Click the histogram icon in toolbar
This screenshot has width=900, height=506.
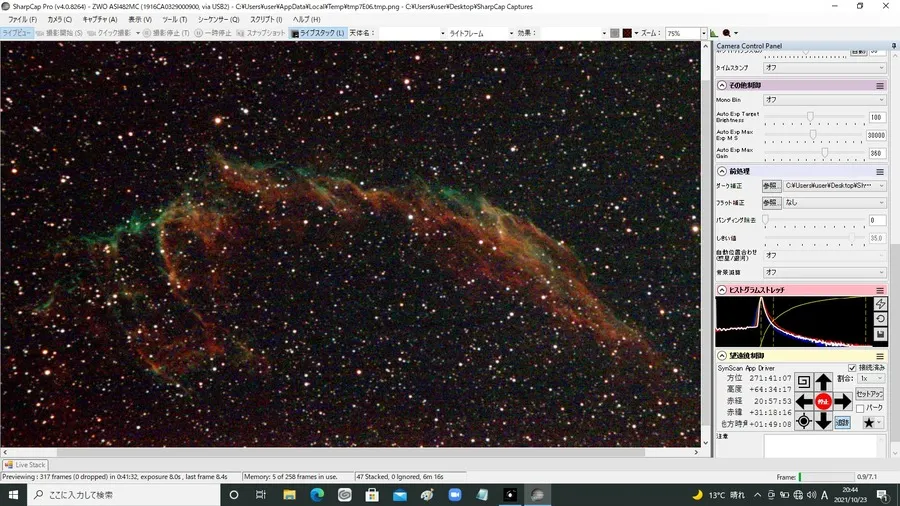pyautogui.click(x=714, y=33)
